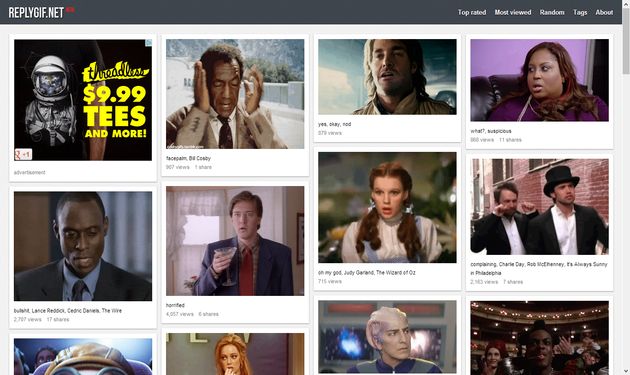Image resolution: width=630 pixels, height=375 pixels.
Task: Open the Tags page
Action: [x=580, y=12]
